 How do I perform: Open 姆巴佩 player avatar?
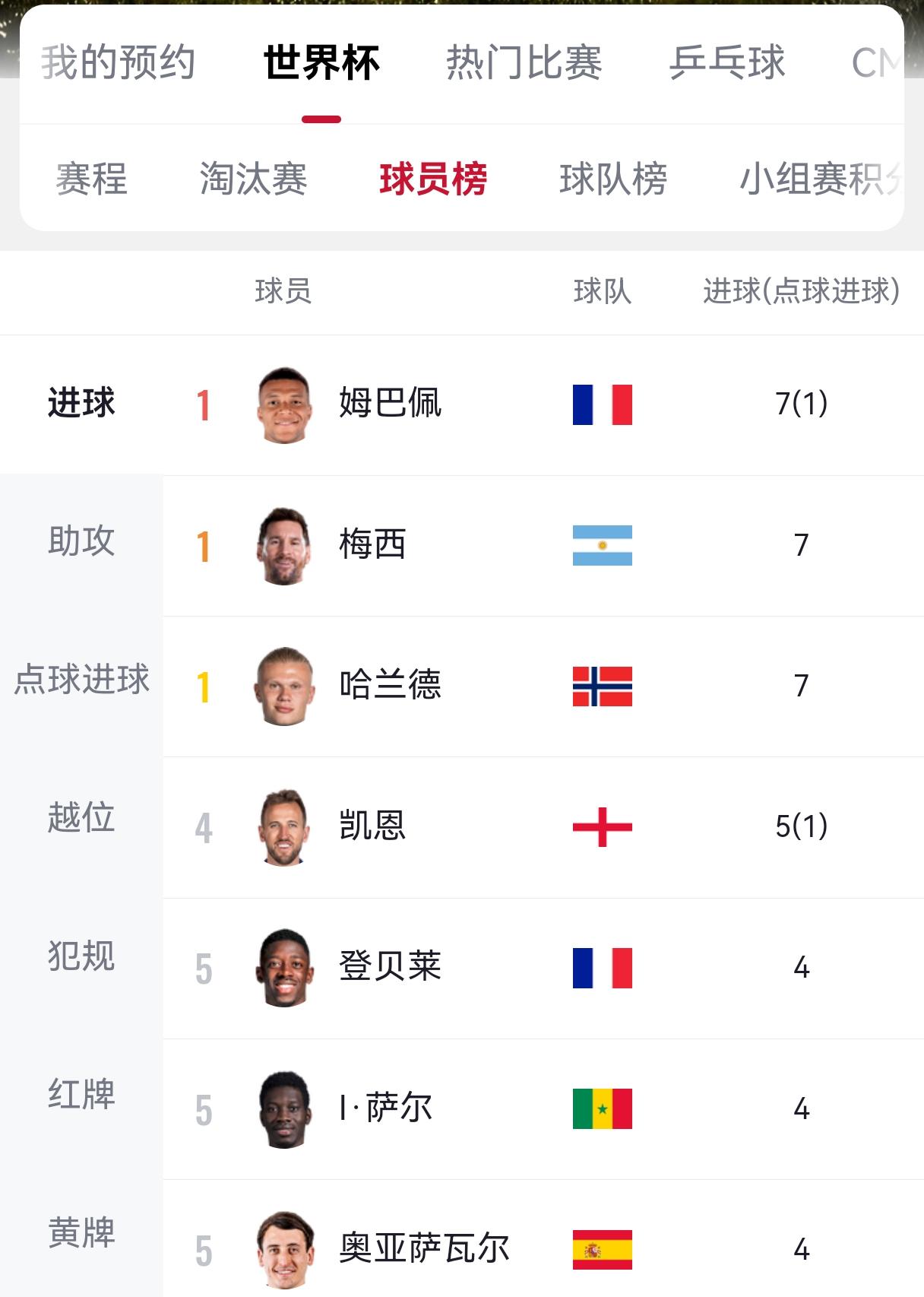tap(284, 404)
